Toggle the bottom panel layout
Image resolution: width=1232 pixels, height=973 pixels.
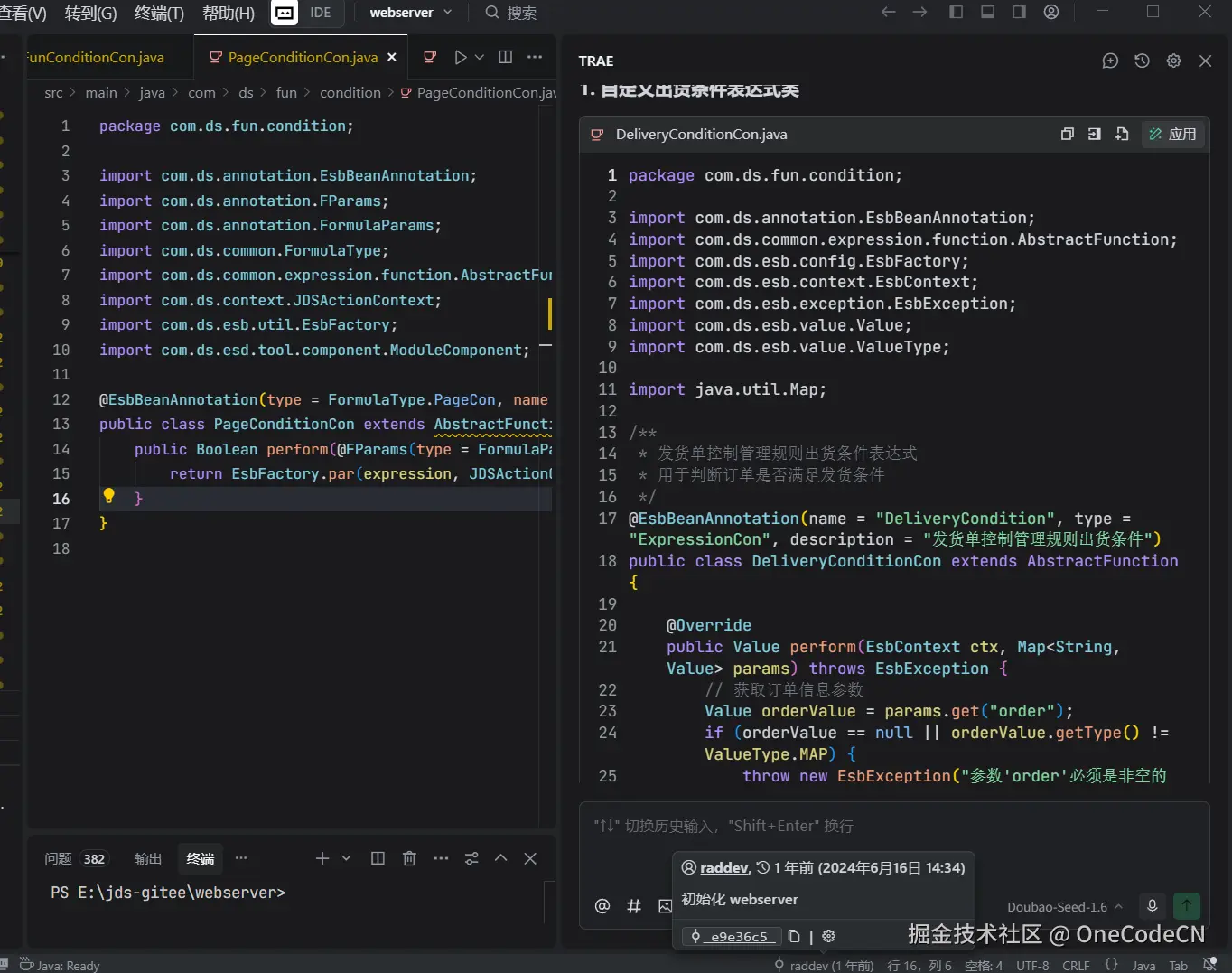987,12
